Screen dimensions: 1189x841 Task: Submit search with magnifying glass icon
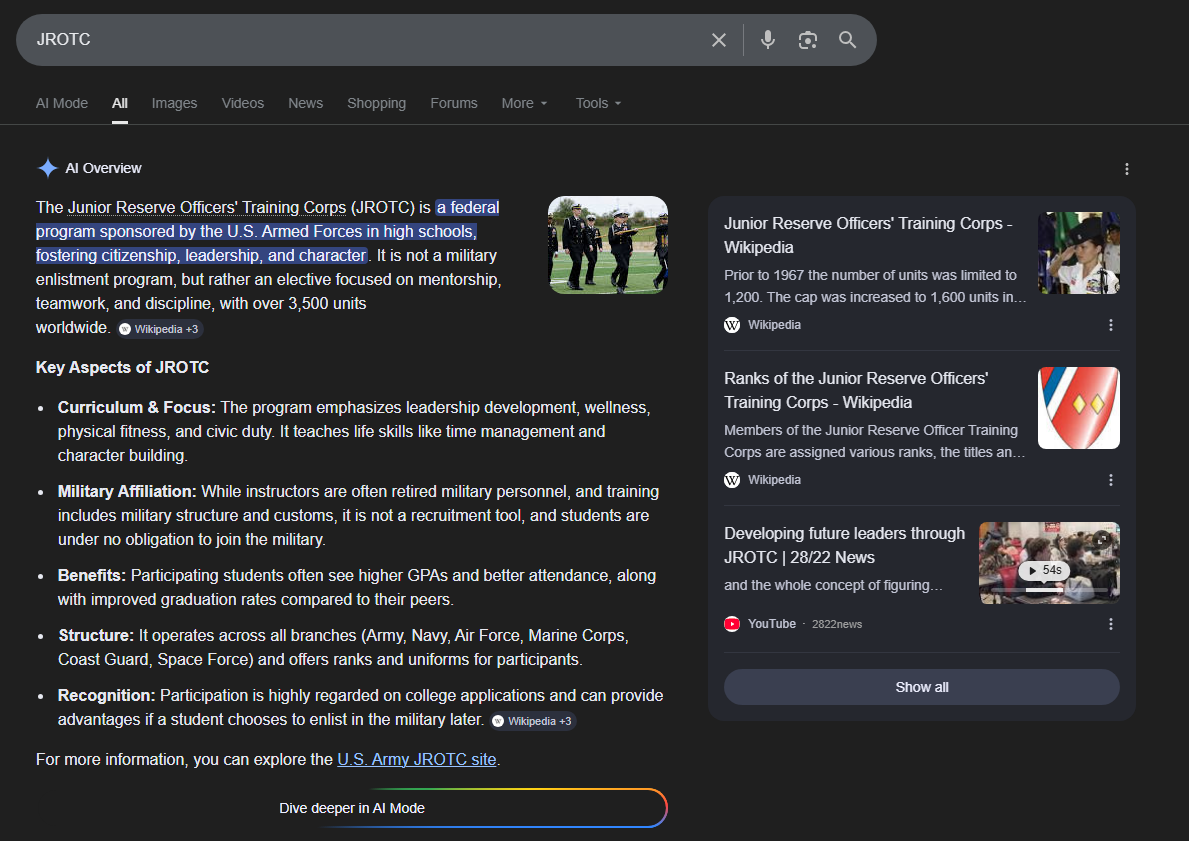click(847, 39)
